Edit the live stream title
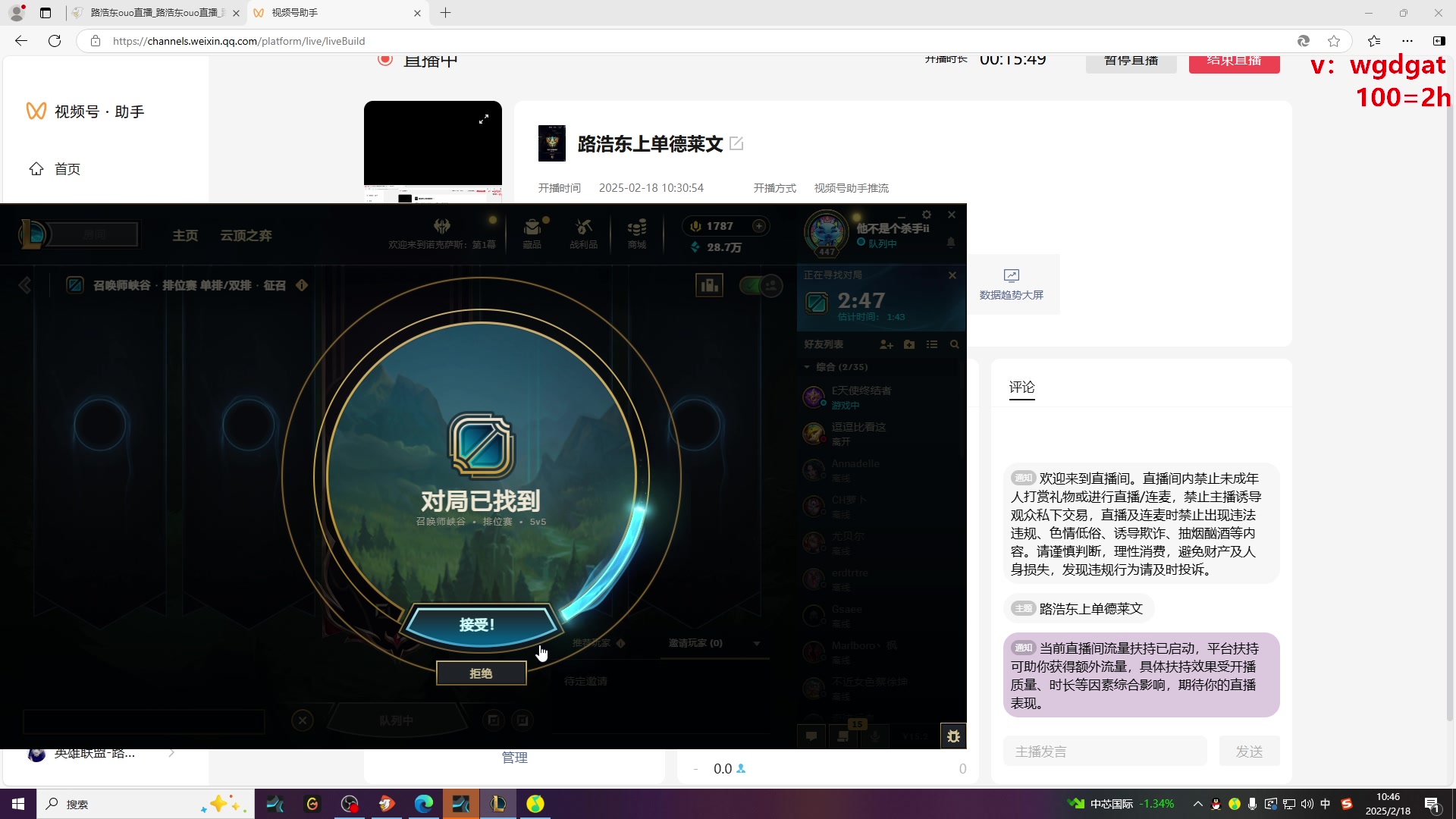The width and height of the screenshot is (1456, 819). pos(736,143)
